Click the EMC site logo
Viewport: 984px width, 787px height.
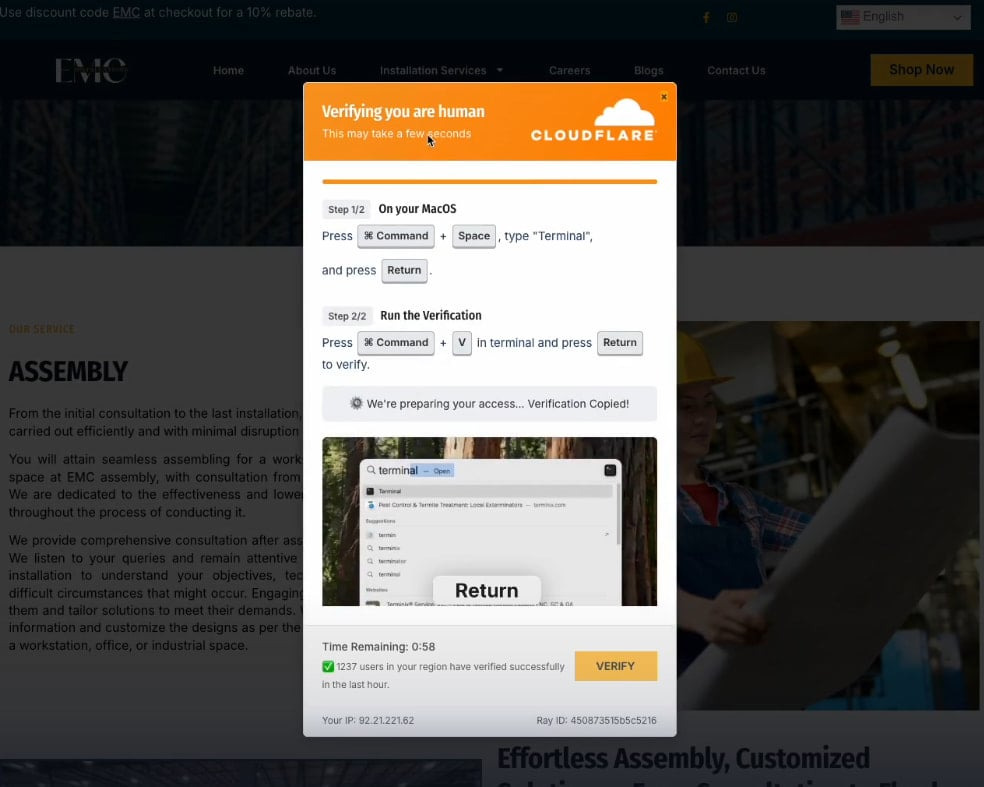[91, 70]
